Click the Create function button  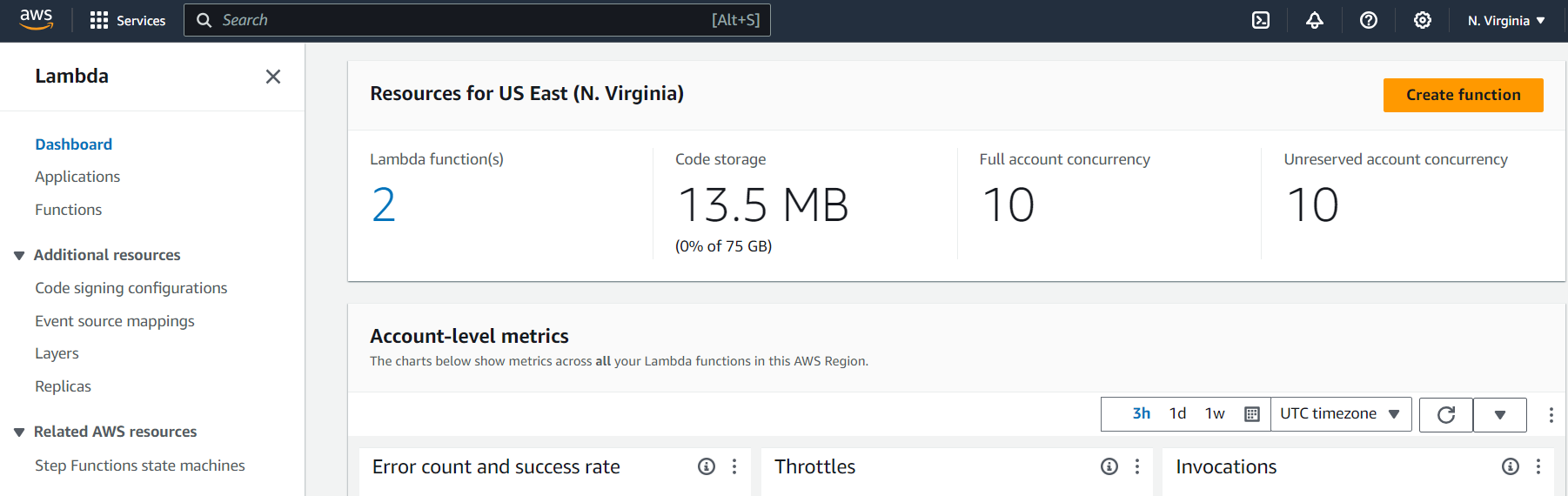click(x=1463, y=95)
